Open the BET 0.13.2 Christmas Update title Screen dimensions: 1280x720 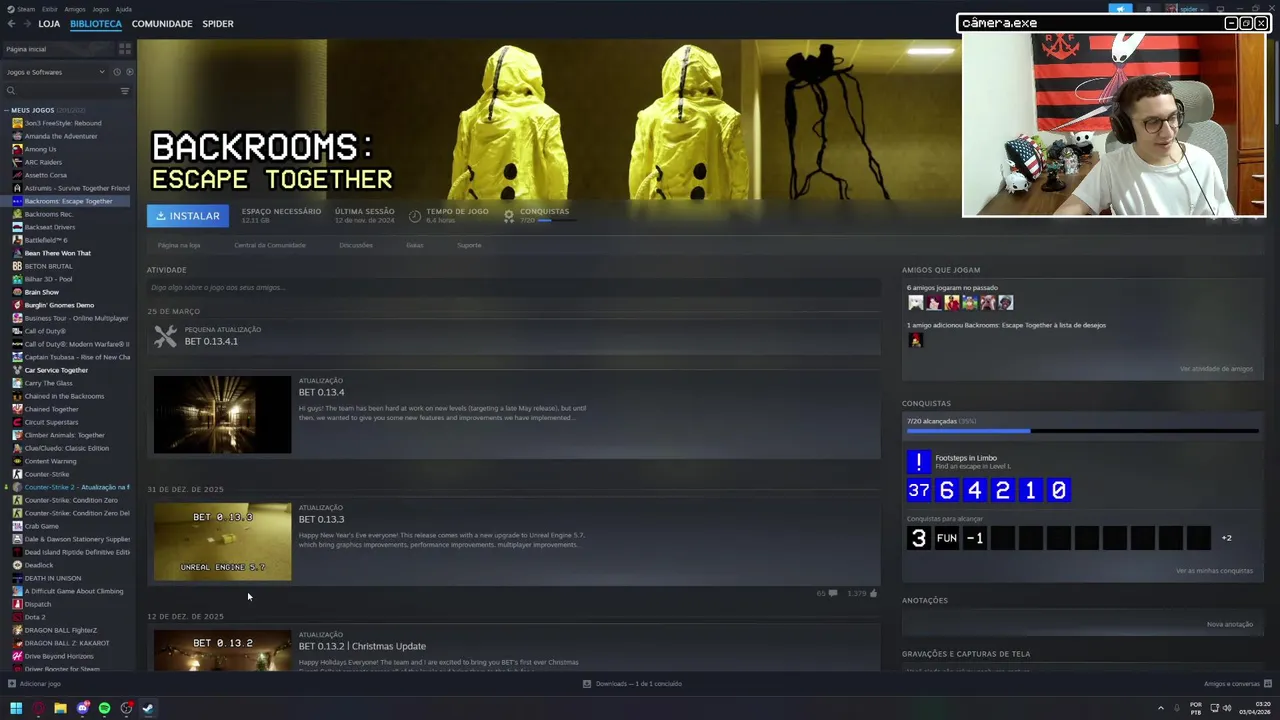point(362,646)
